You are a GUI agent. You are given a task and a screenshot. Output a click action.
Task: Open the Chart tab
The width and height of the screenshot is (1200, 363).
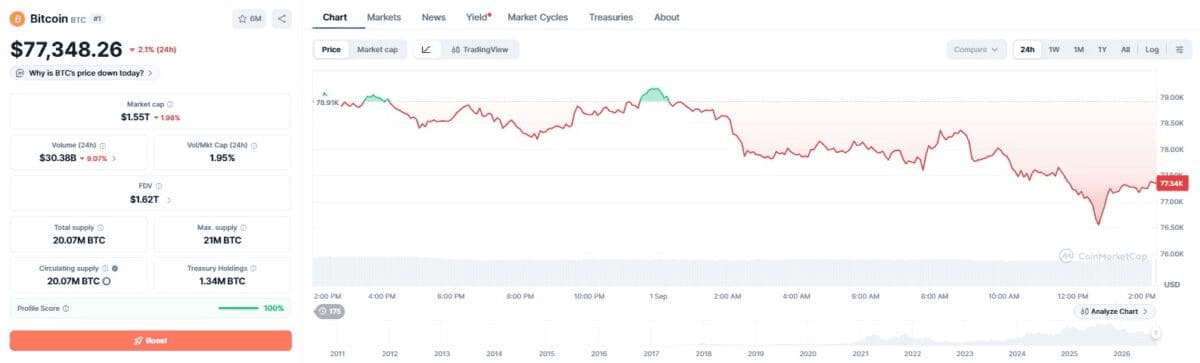pyautogui.click(x=334, y=17)
